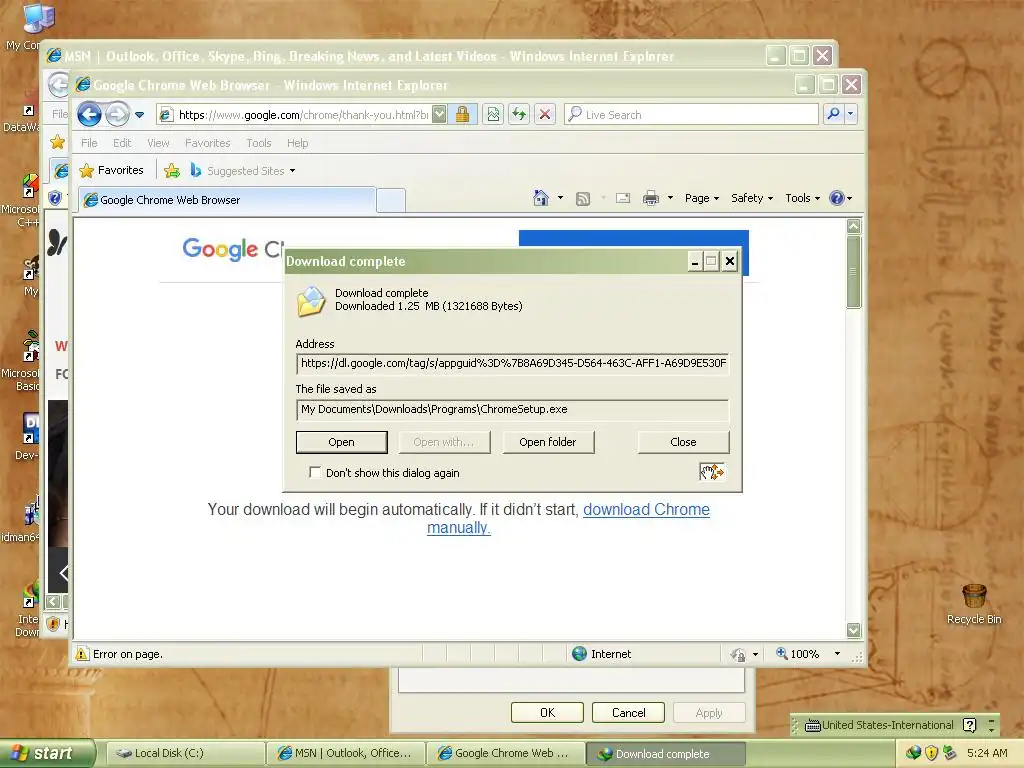Open the View menu
This screenshot has width=1024, height=768.
point(158,143)
